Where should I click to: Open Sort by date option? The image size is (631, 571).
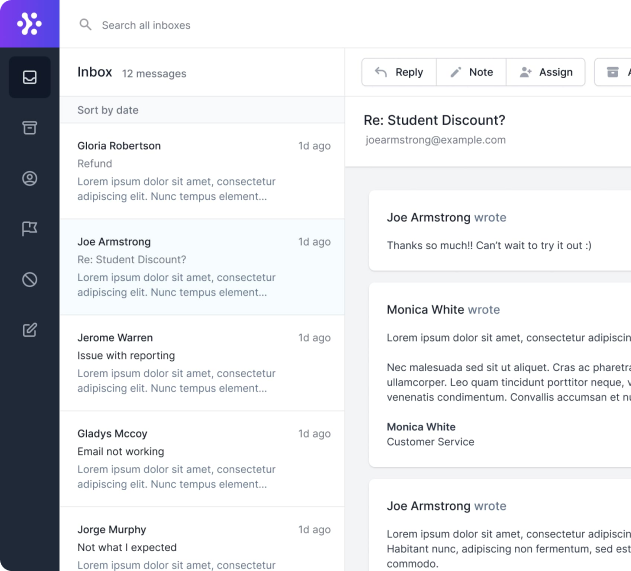(108, 110)
